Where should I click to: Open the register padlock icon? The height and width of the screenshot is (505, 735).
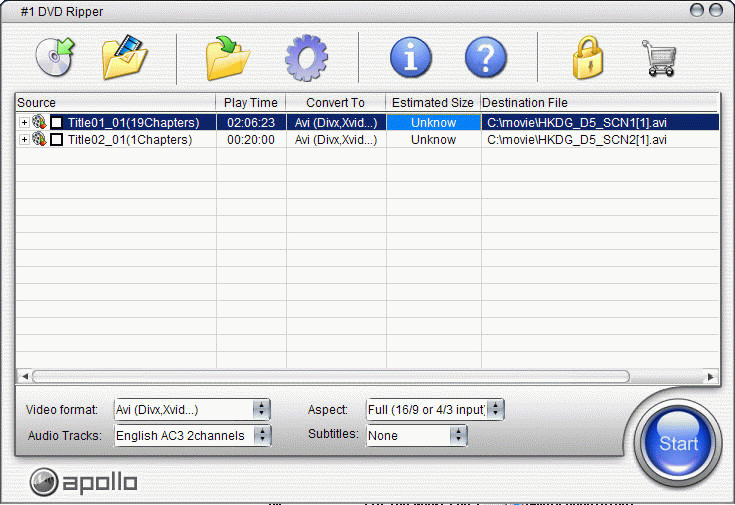[588, 57]
